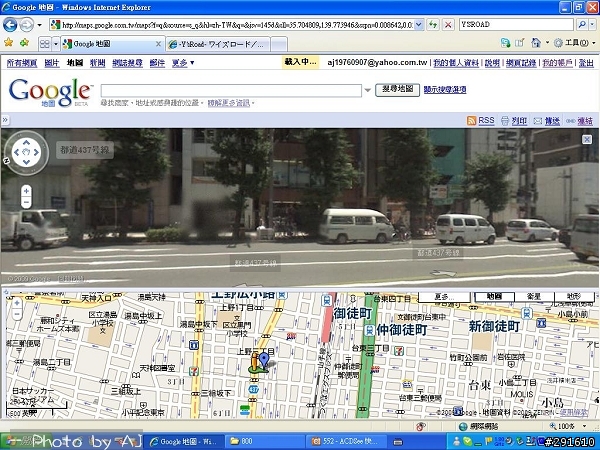Click the 顯示搜尋選項 search options link

445,90
